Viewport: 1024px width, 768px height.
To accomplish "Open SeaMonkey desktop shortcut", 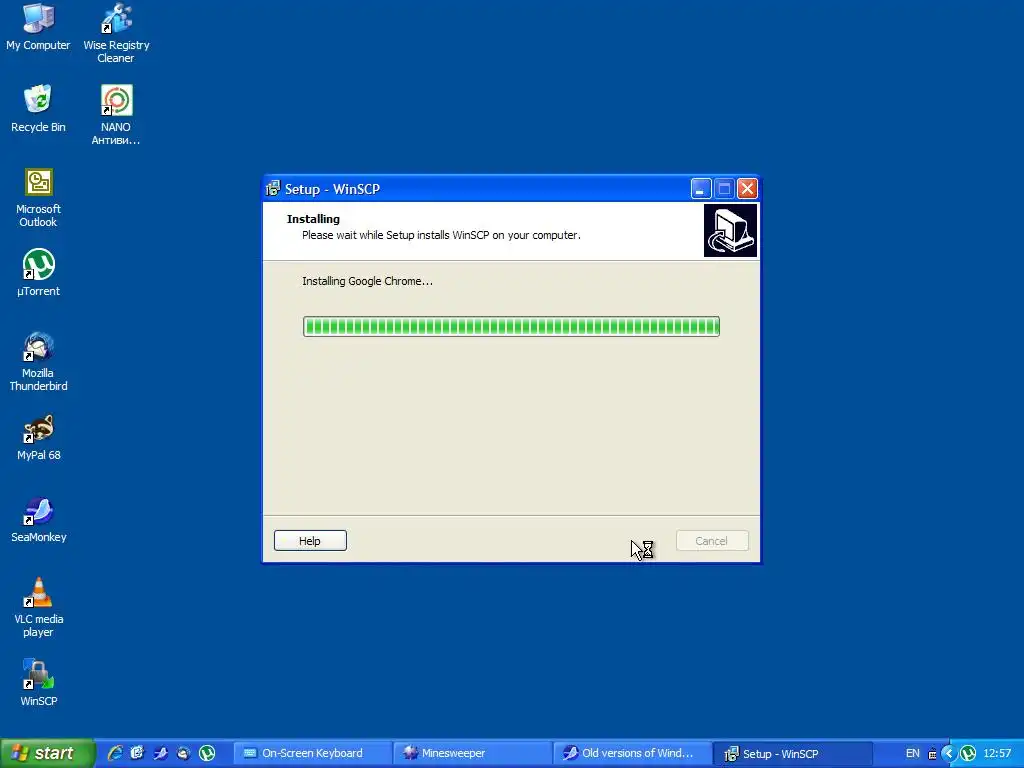I will point(38,519).
